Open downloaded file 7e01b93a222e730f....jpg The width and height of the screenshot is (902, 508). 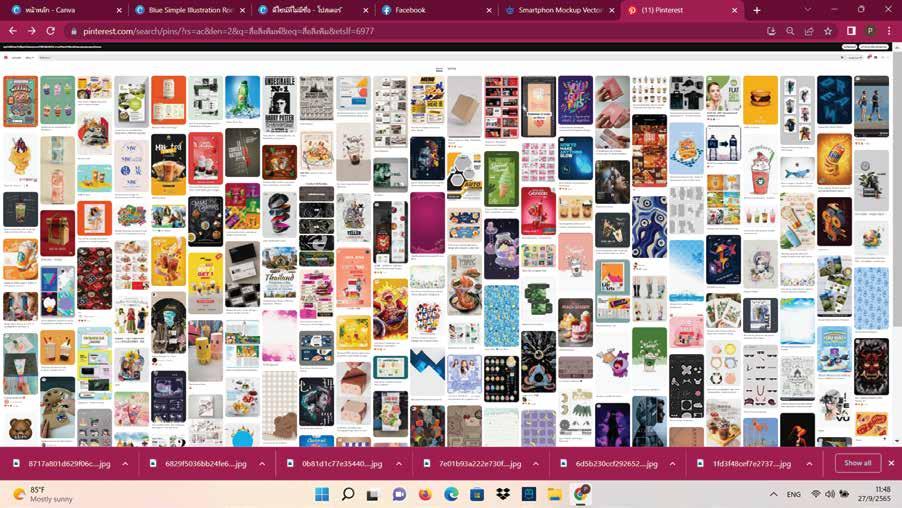tap(472, 463)
